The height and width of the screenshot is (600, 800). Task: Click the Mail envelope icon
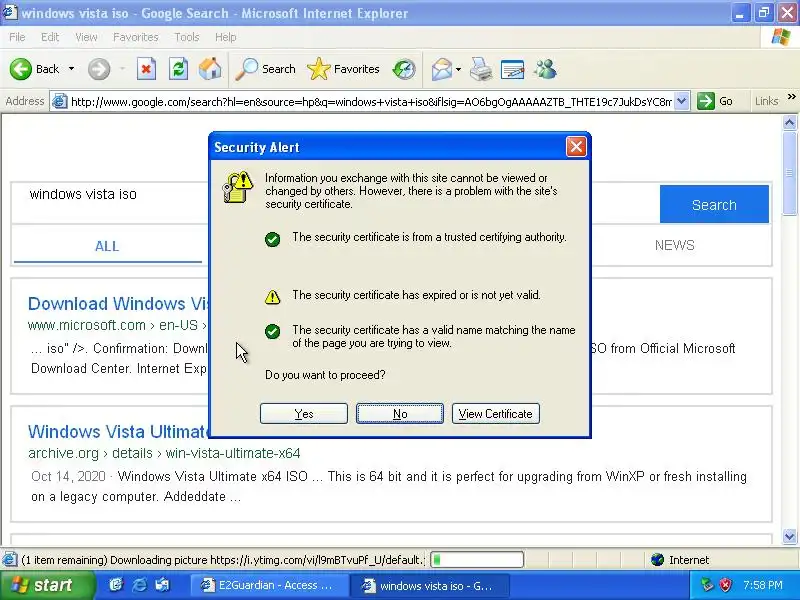click(x=441, y=69)
